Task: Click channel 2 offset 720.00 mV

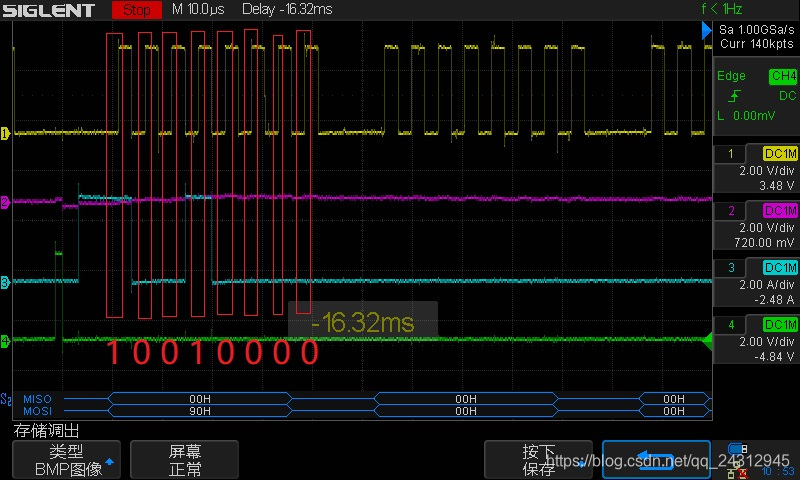Action: pos(764,243)
